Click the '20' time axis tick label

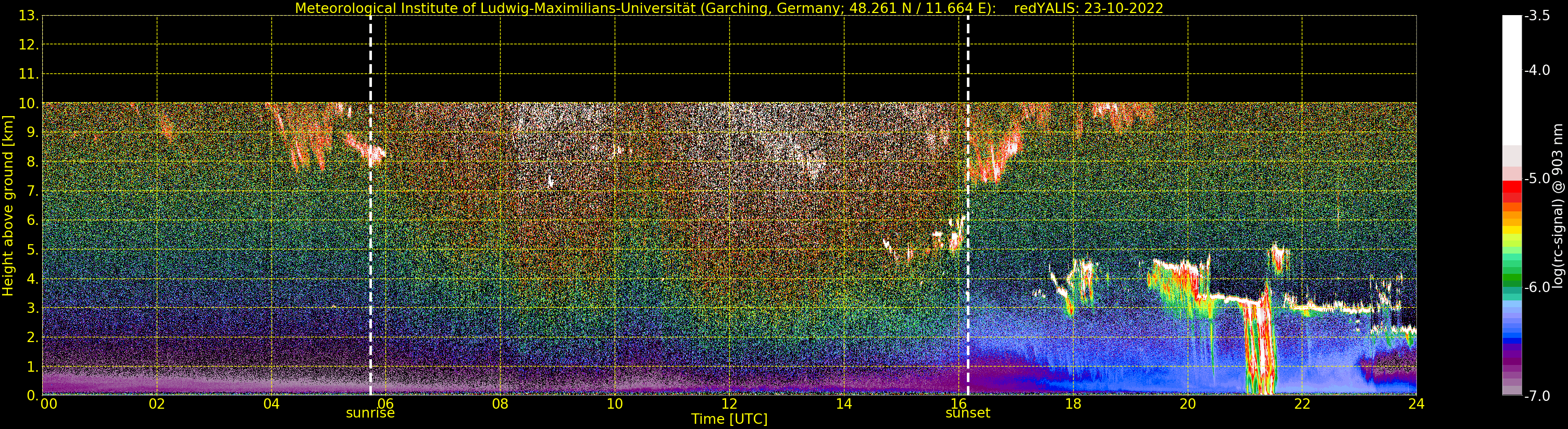click(x=1188, y=403)
